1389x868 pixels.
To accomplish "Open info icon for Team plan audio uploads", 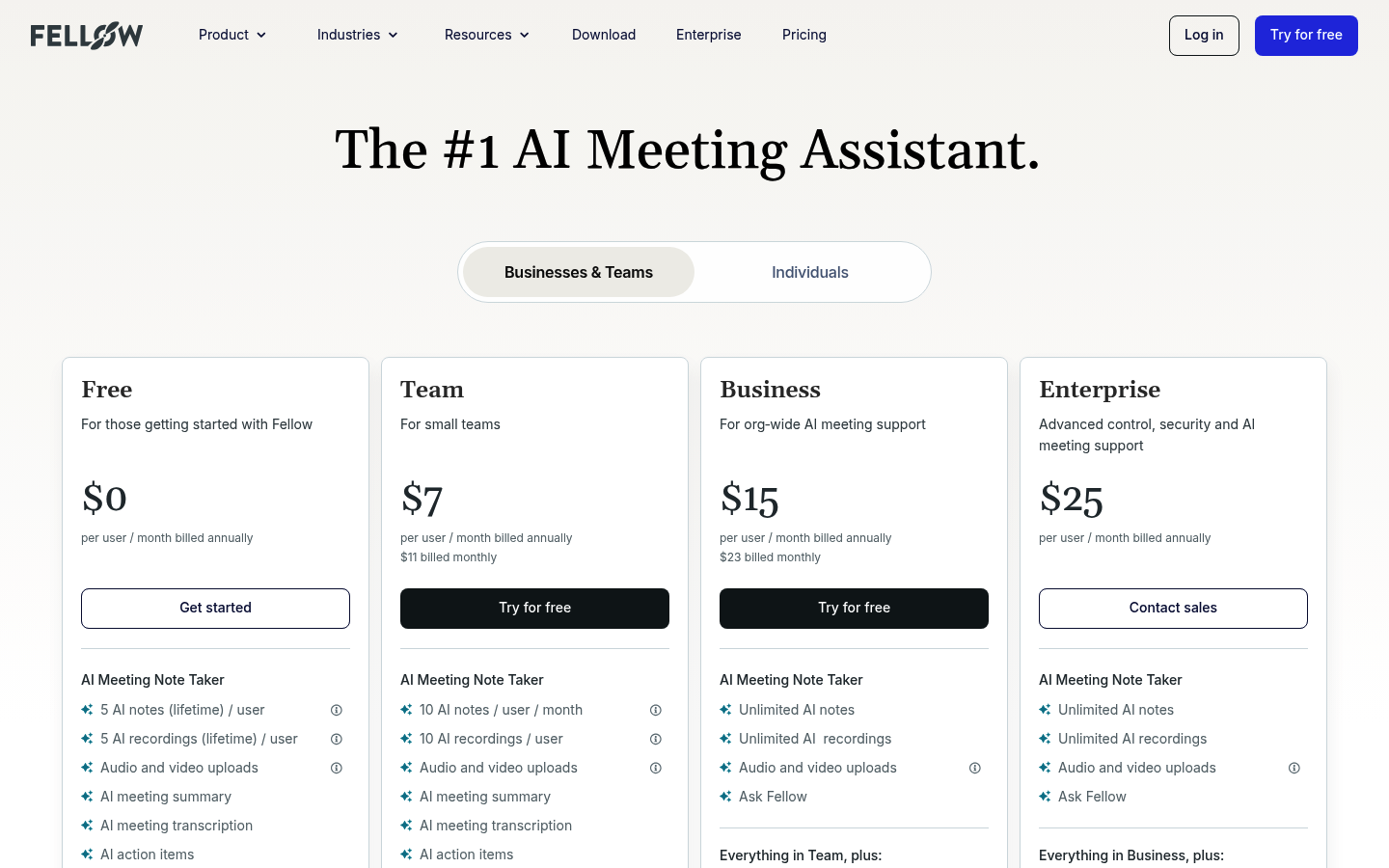I will [x=656, y=768].
